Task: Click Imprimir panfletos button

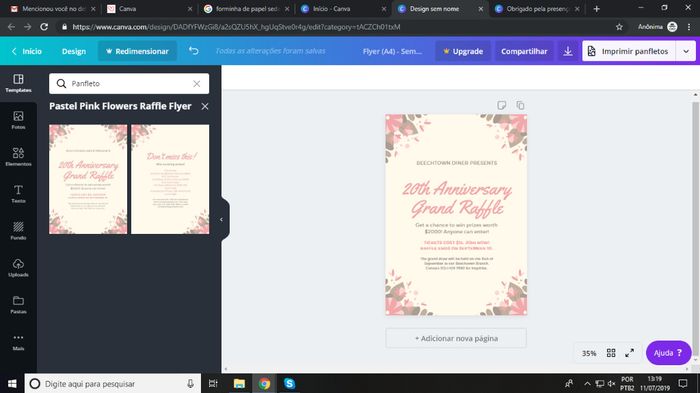Action: tap(629, 51)
